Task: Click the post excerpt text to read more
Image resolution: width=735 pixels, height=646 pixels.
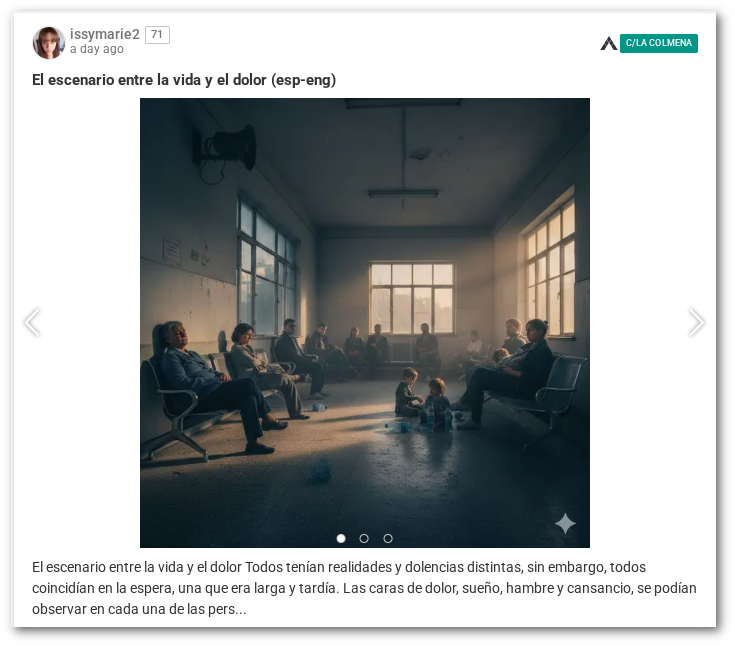Action: click(364, 588)
